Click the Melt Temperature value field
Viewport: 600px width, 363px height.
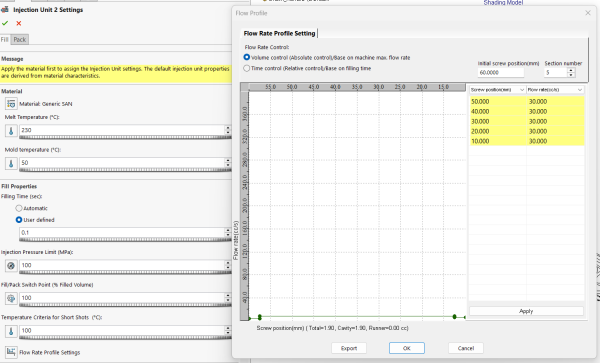[x=122, y=130]
